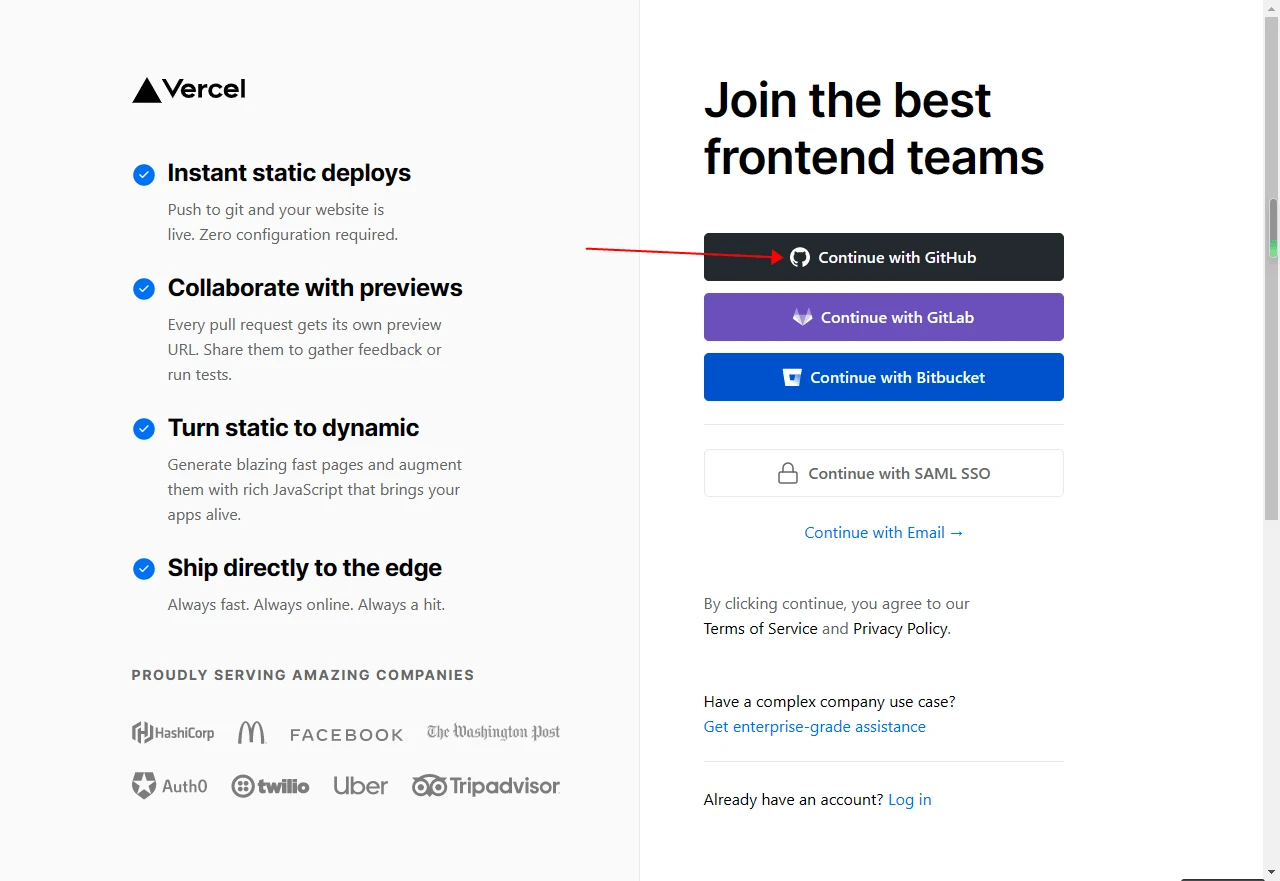The height and width of the screenshot is (881, 1280).
Task: Open the Terms of Service
Action: tap(760, 628)
